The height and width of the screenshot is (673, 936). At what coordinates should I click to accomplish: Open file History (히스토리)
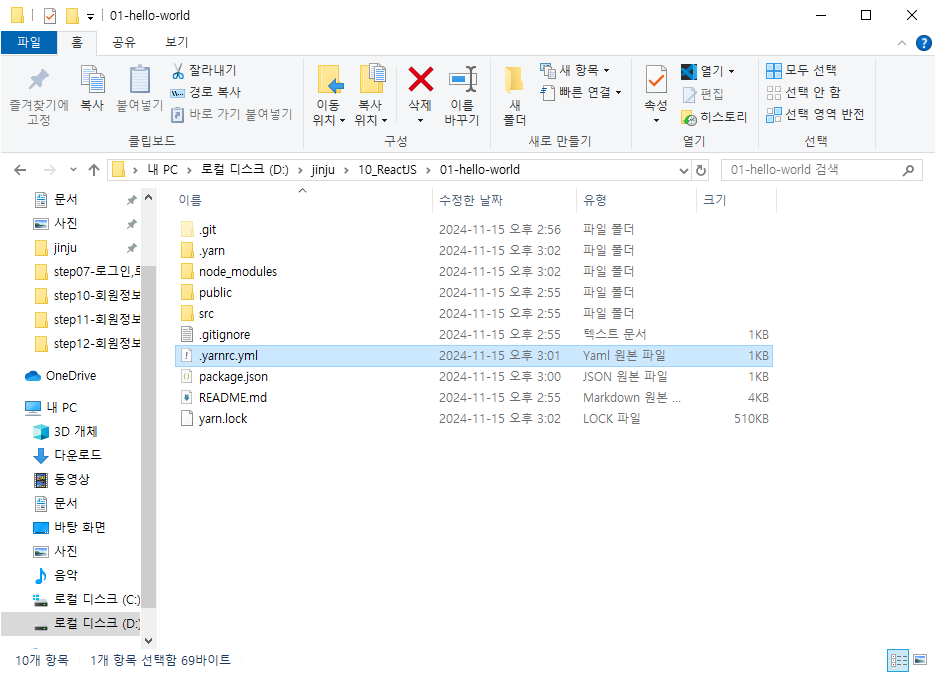pyautogui.click(x=714, y=117)
